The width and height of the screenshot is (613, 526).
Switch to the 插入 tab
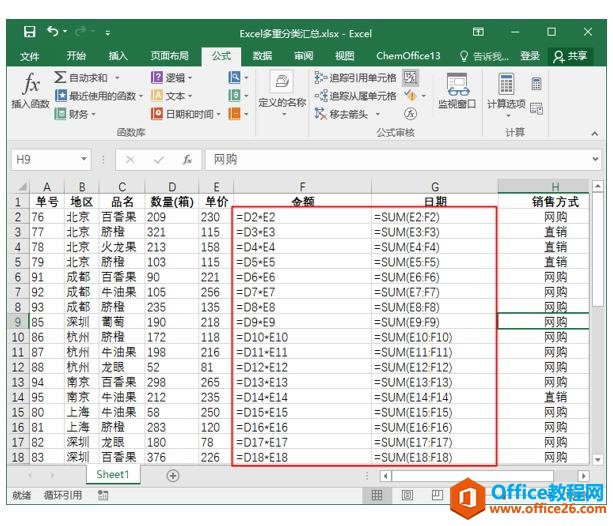coord(118,56)
